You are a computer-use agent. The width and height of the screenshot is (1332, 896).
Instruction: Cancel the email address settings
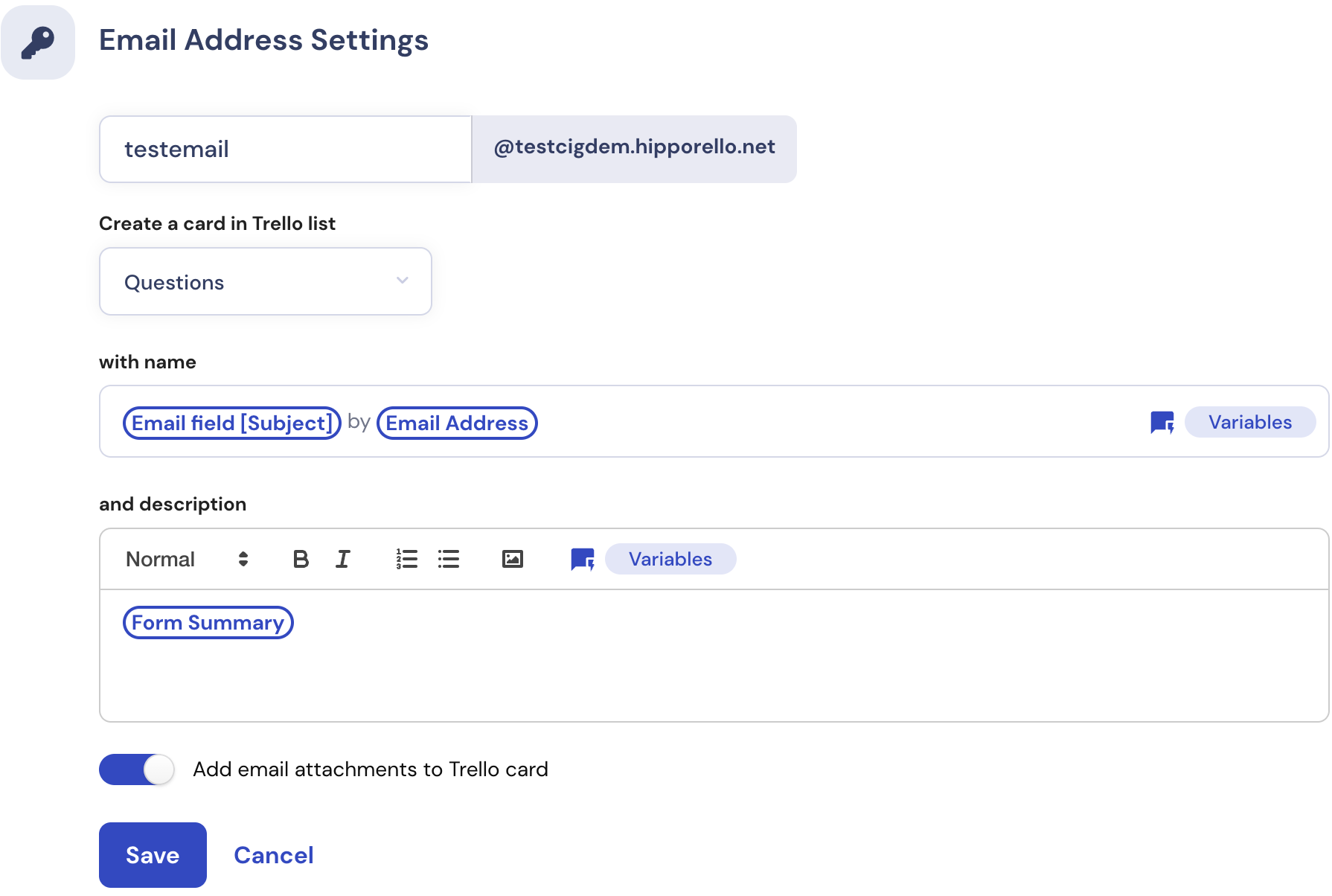274,854
